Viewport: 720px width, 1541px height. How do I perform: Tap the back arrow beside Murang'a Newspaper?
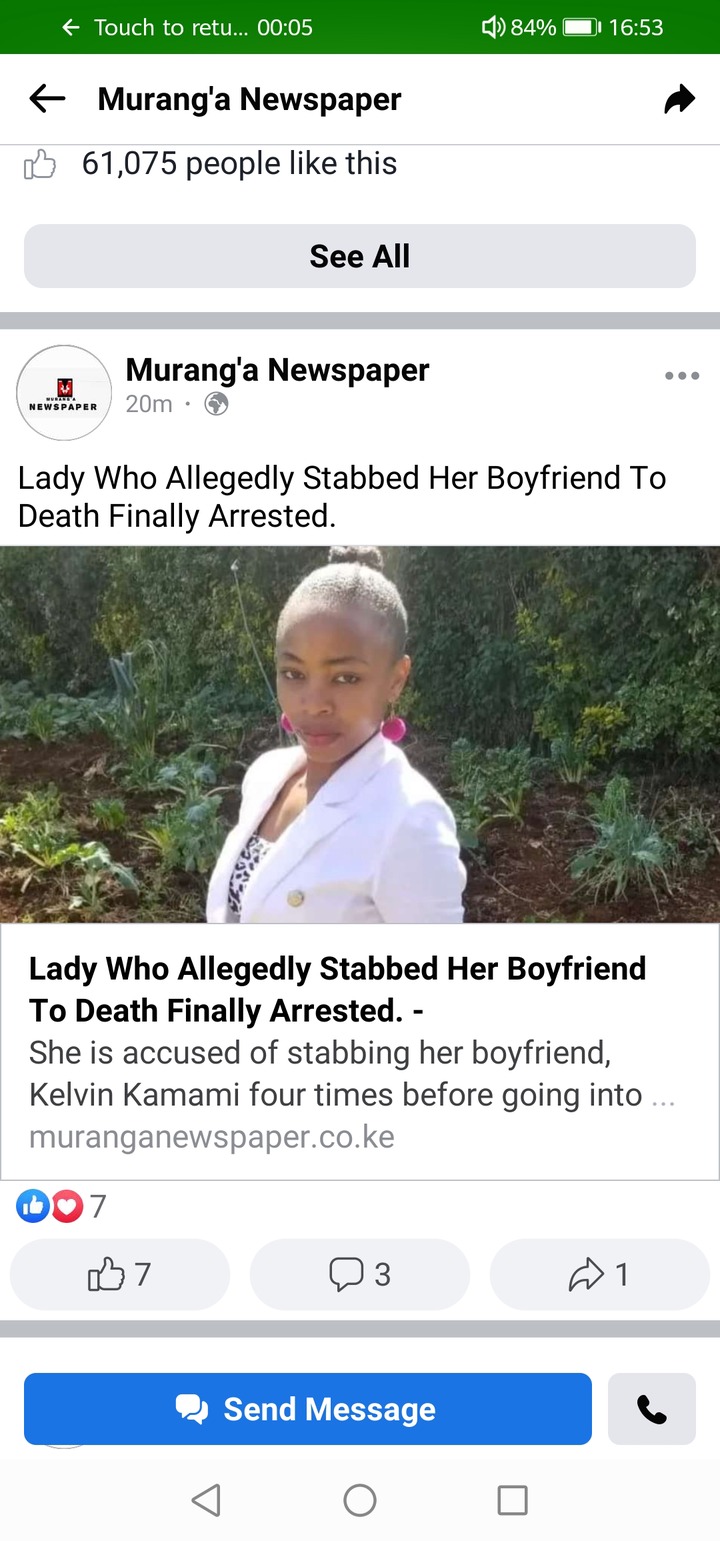click(47, 99)
